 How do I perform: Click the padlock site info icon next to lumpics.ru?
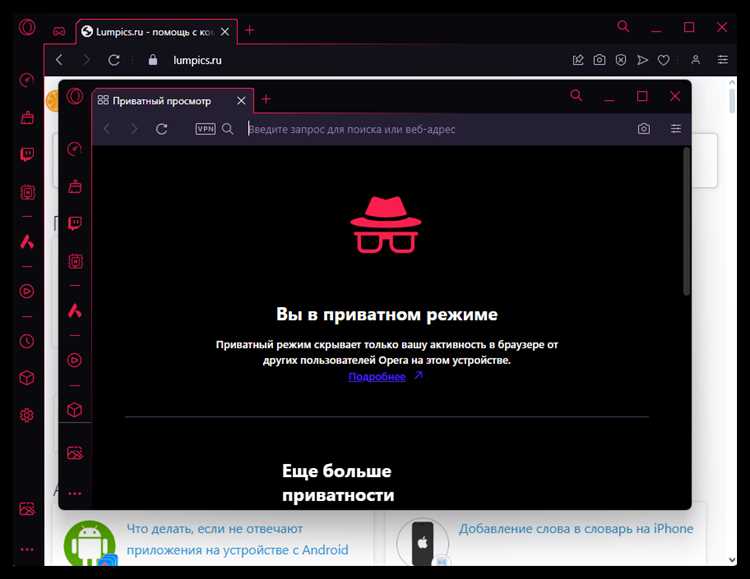153,60
